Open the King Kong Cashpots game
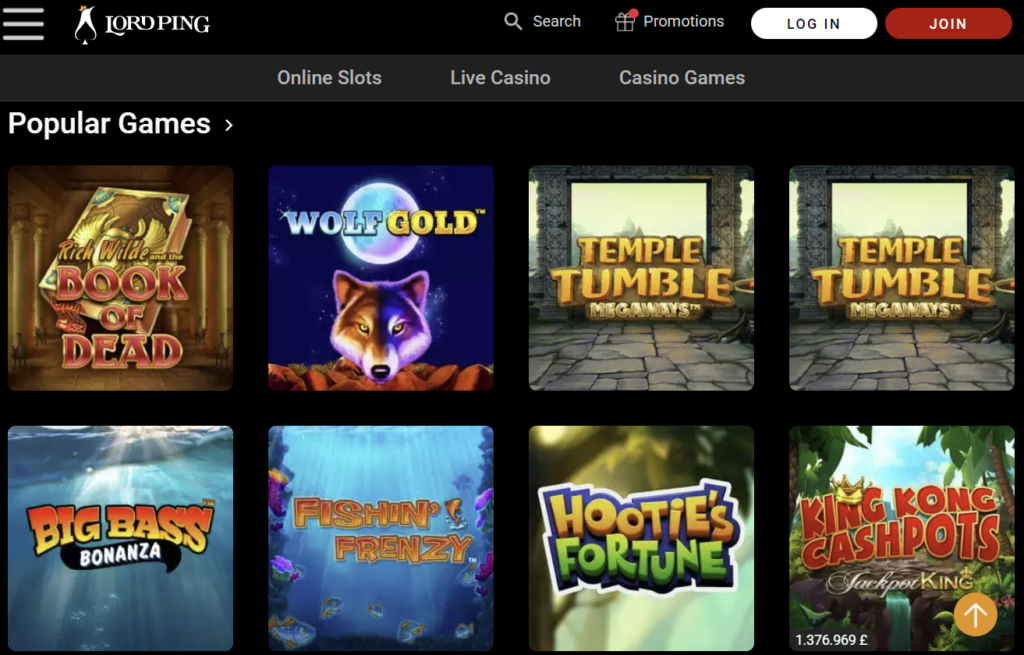 point(902,538)
